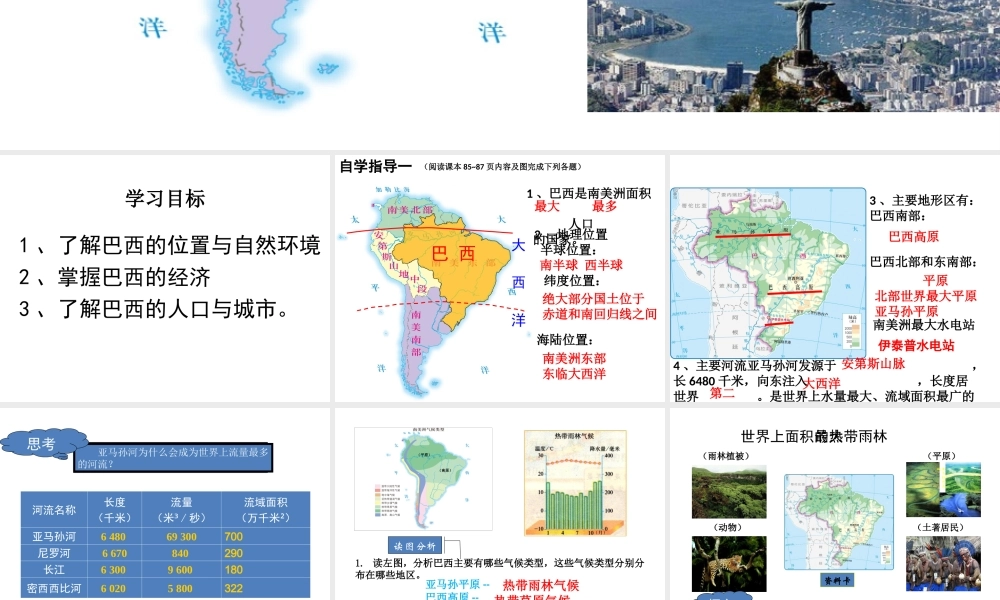Image resolution: width=1000 pixels, height=600 pixels.
Task: Click the South America climate types map
Action: [423, 479]
